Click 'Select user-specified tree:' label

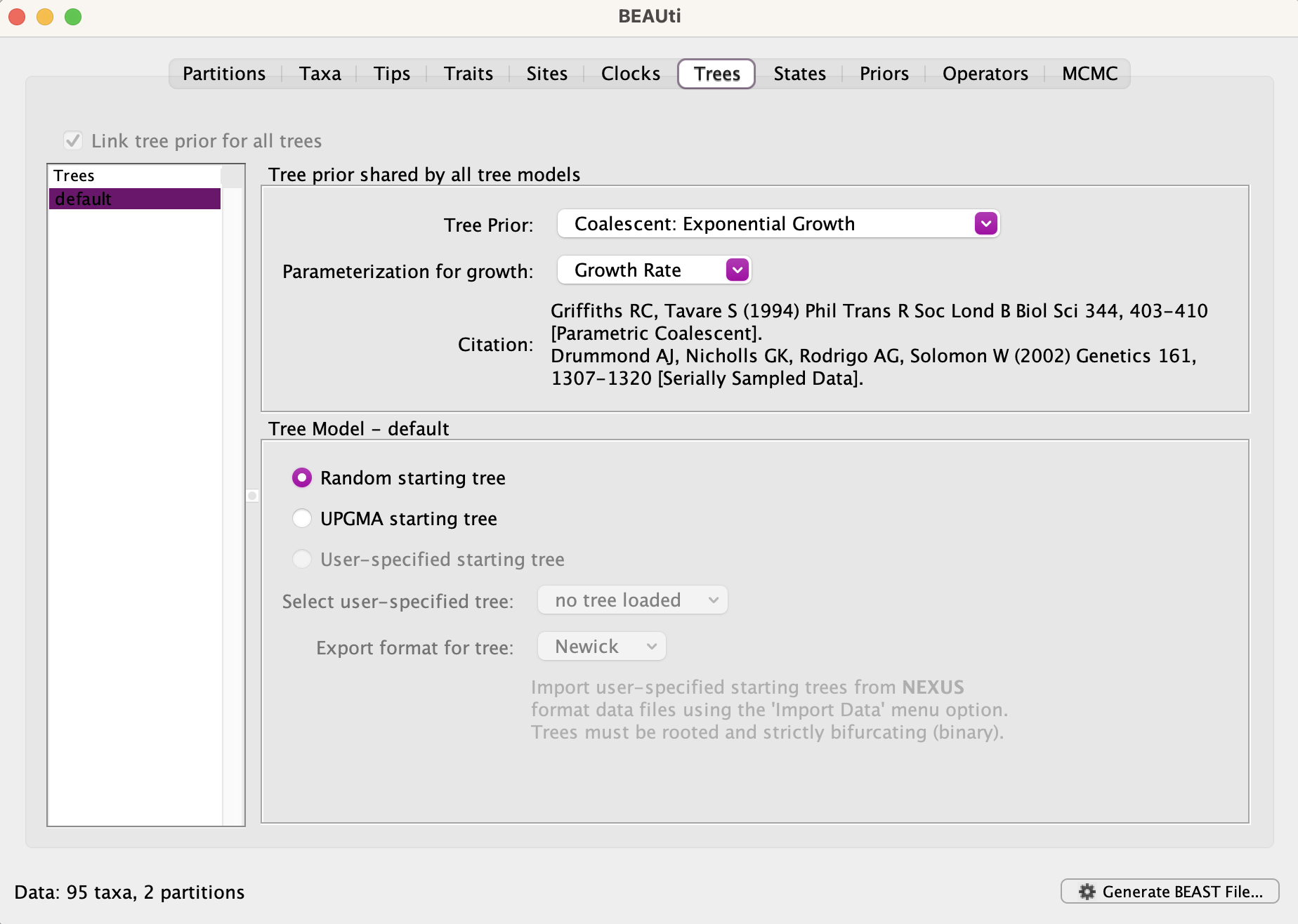click(x=398, y=602)
